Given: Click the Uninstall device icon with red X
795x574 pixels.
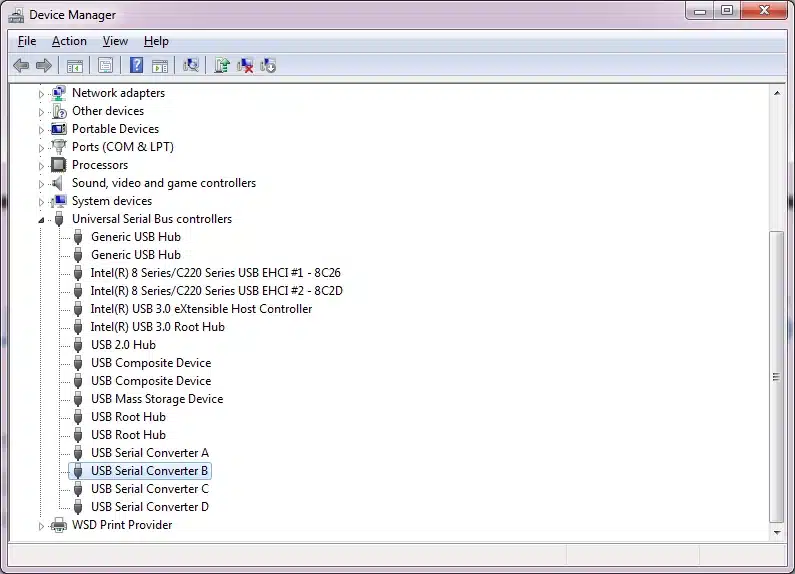Looking at the screenshot, I should [x=245, y=65].
